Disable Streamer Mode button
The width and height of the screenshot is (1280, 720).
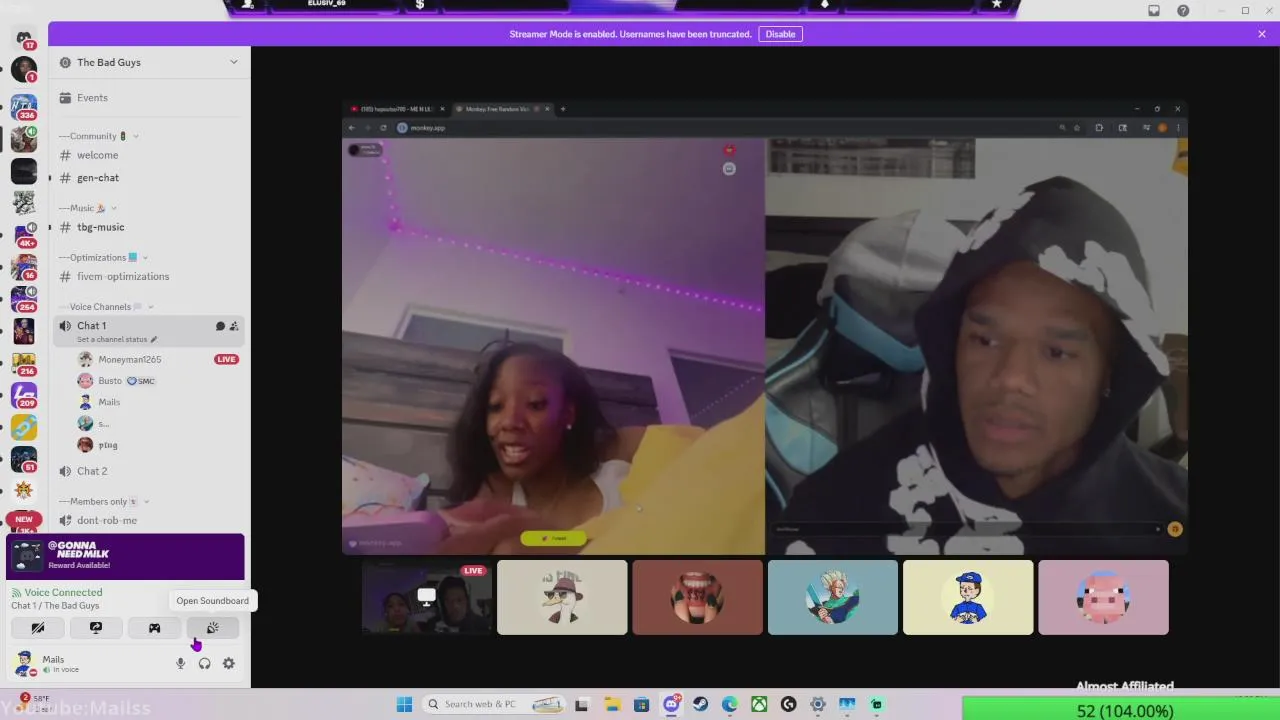coord(780,34)
